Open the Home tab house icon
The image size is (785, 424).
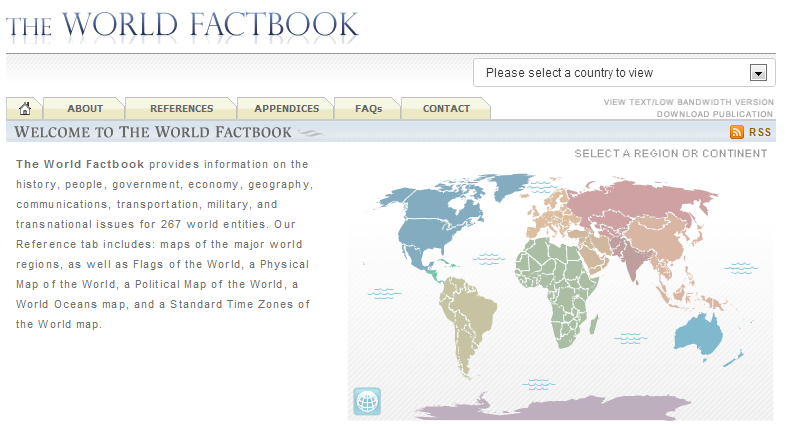point(25,108)
